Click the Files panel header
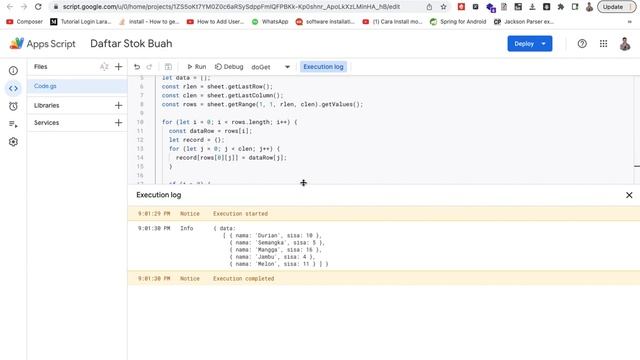 point(40,67)
